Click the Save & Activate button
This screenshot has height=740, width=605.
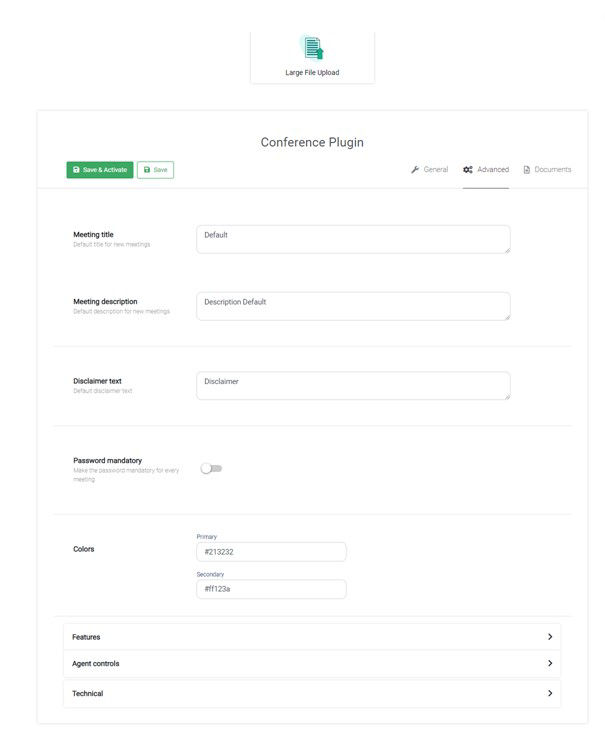pyautogui.click(x=100, y=170)
